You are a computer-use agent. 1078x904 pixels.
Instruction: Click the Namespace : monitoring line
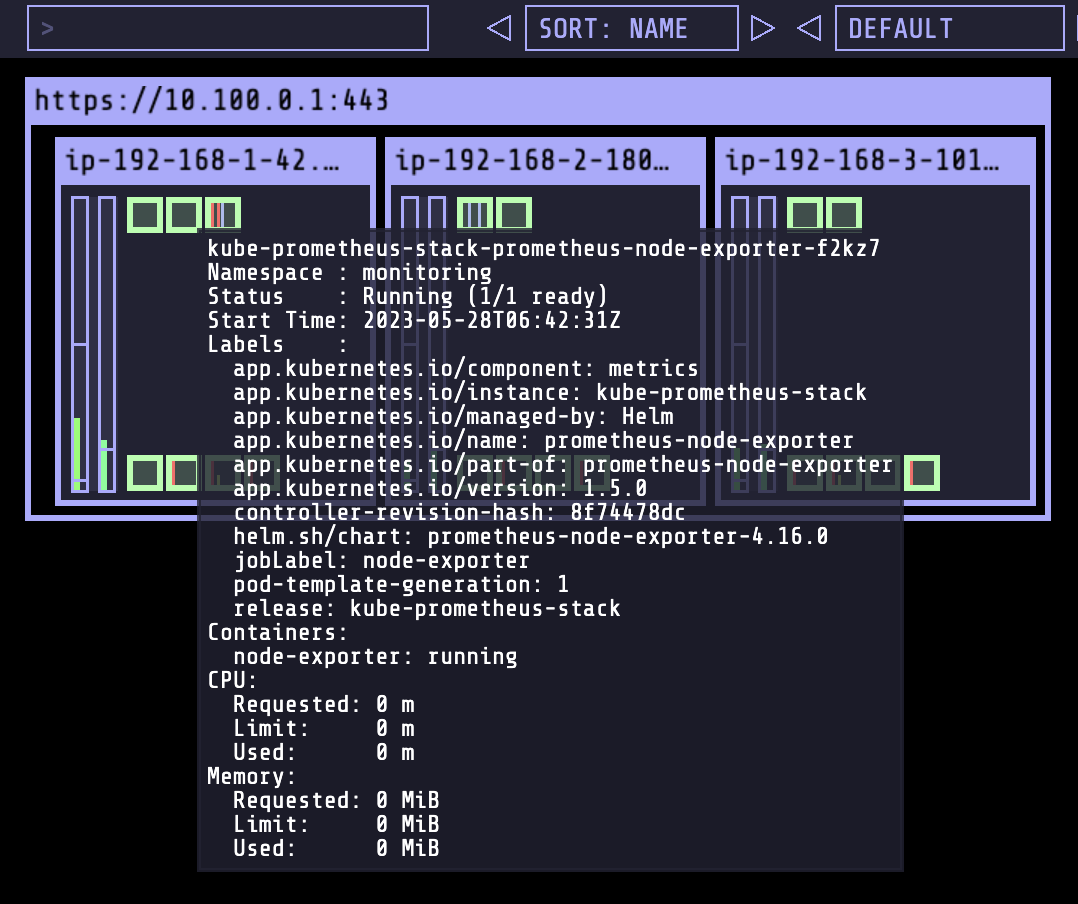click(350, 272)
